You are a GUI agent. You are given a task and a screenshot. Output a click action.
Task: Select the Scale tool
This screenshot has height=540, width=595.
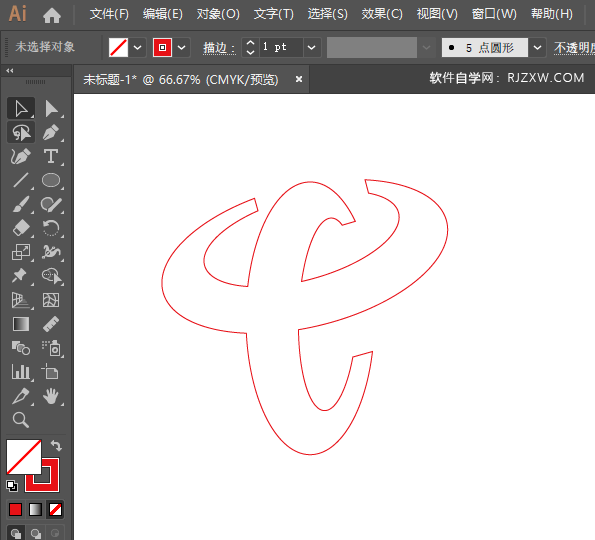coord(21,252)
